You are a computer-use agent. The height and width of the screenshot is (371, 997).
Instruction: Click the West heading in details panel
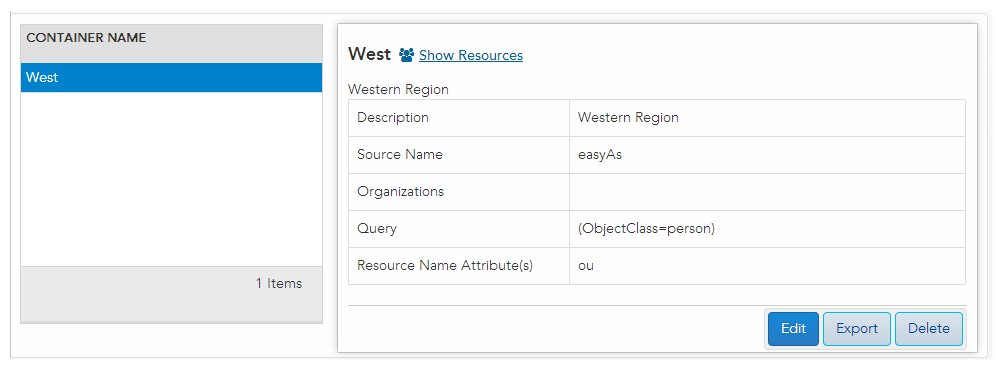(x=369, y=54)
